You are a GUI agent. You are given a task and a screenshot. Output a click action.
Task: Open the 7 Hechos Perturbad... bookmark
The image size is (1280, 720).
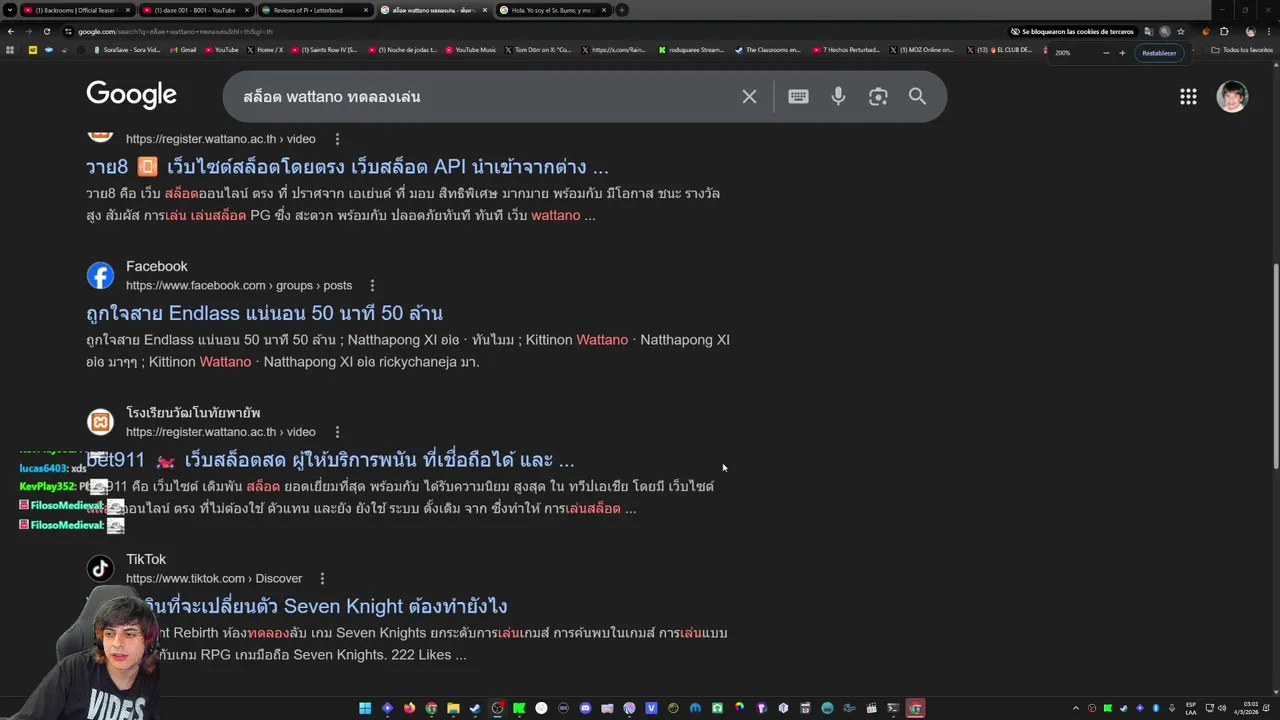tap(846, 50)
